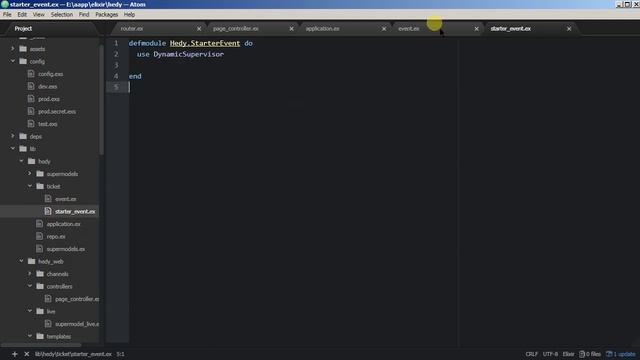The height and width of the screenshot is (360, 640).
Task: Close the starter_event.ex tab
Action: point(569,29)
